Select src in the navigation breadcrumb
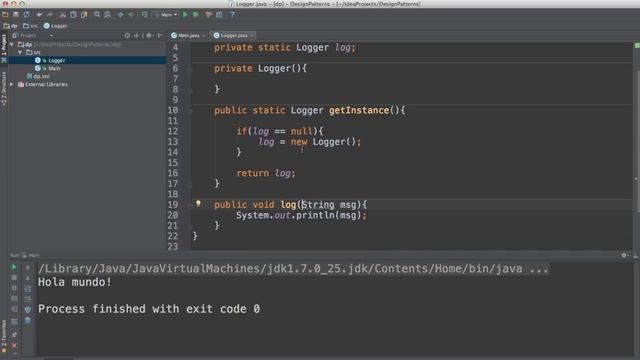 30,26
